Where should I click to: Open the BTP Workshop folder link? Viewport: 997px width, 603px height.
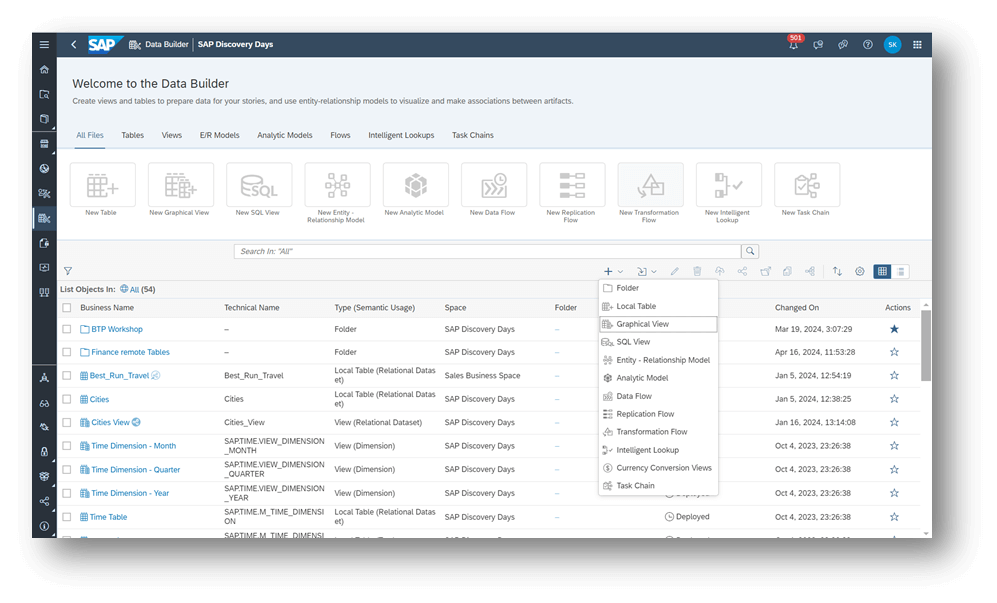pos(116,329)
